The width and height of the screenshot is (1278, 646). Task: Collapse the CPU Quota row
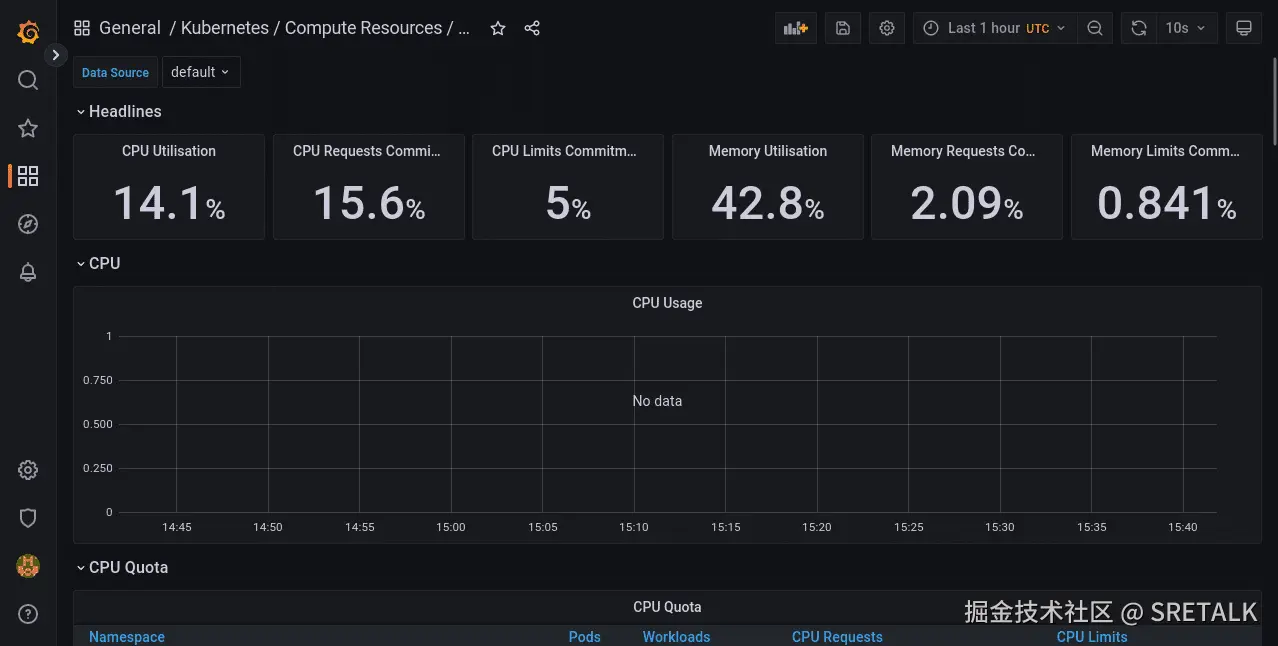click(122, 567)
